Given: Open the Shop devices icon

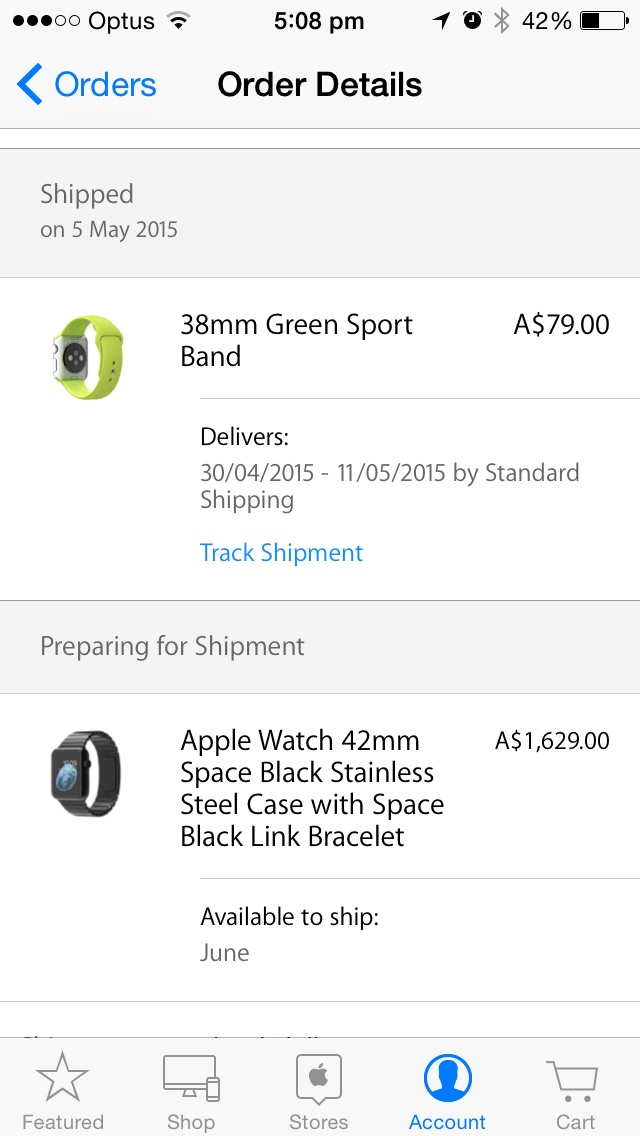Looking at the screenshot, I should (x=190, y=1079).
